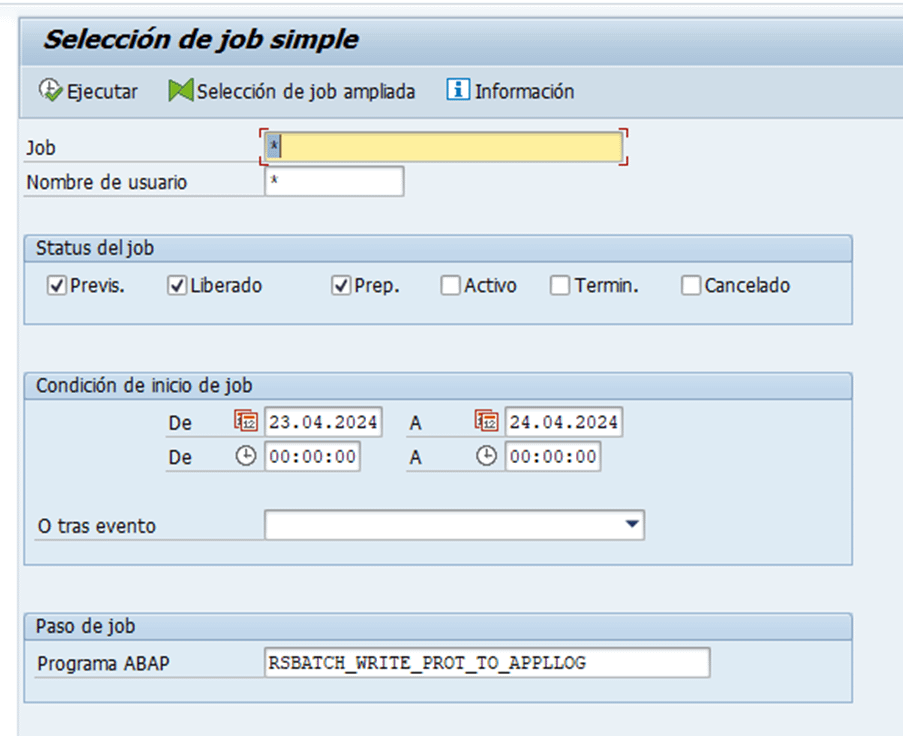903x736 pixels.
Task: Open calendar icon for start date De
Action: point(246,422)
